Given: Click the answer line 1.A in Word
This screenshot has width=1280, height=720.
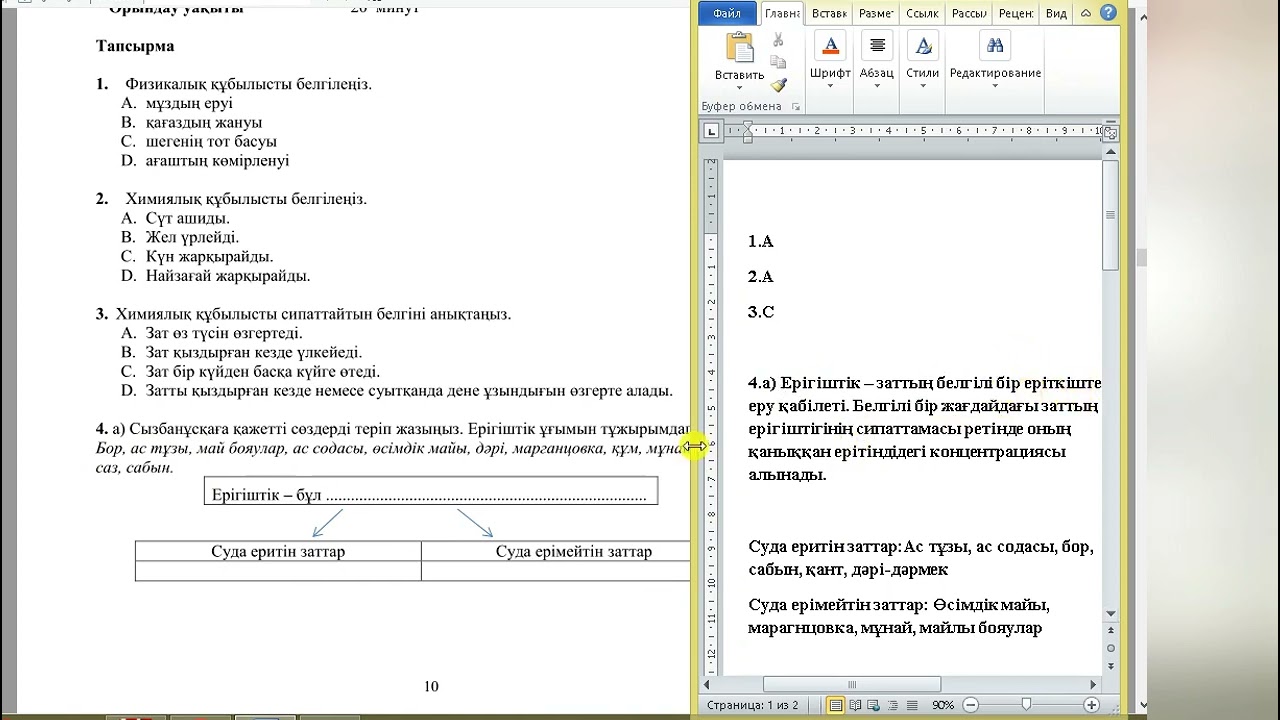Looking at the screenshot, I should (760, 241).
